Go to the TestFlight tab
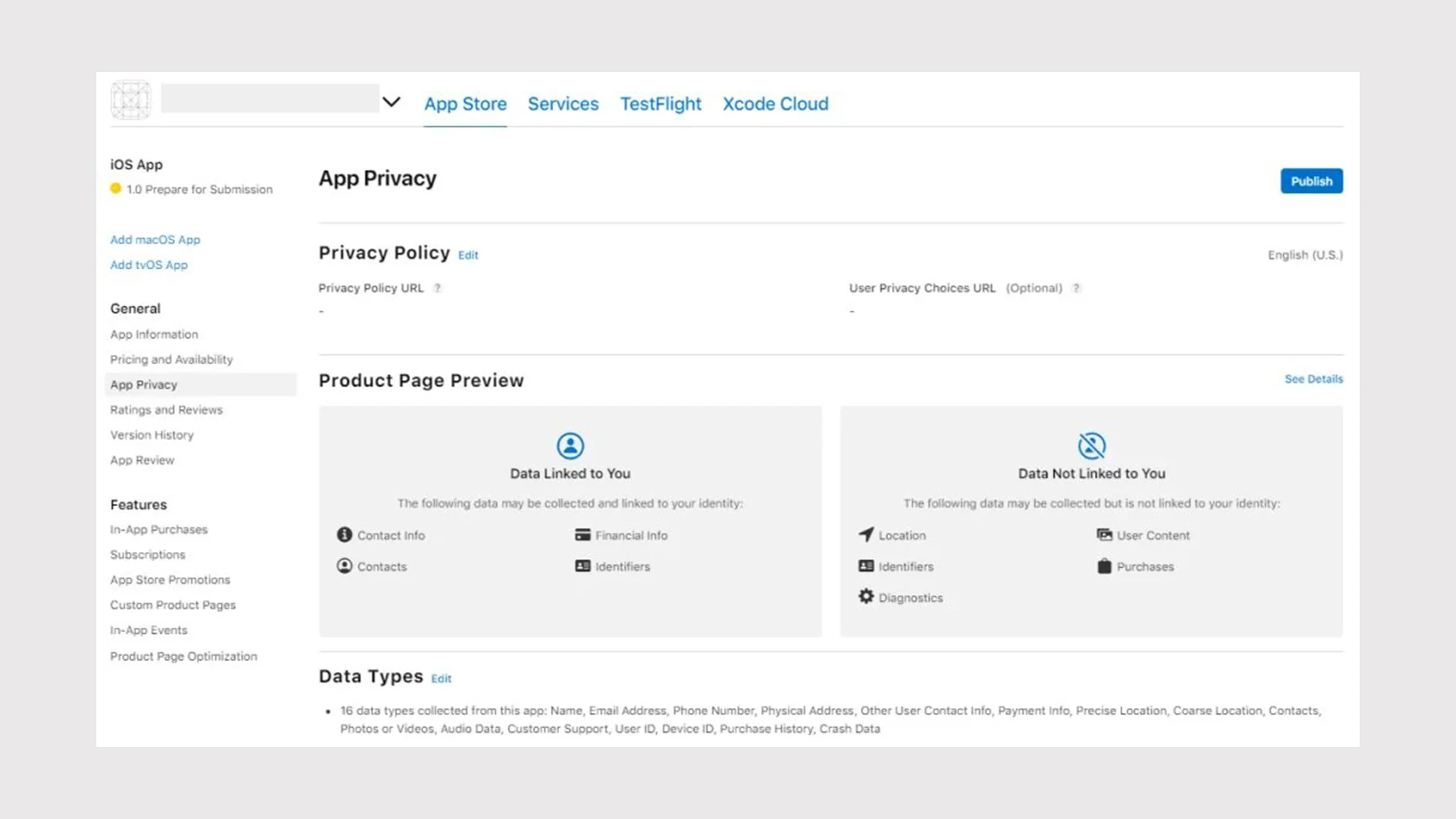1456x819 pixels. tap(661, 104)
